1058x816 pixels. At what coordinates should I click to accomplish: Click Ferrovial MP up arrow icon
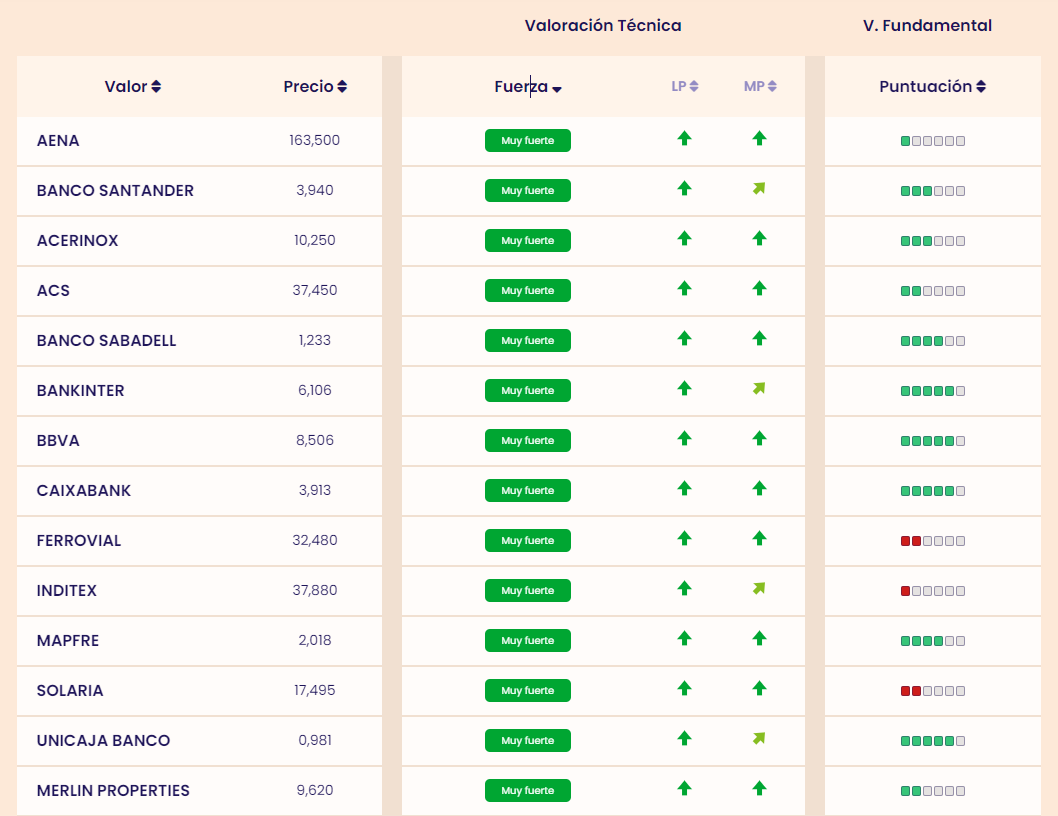pyautogui.click(x=759, y=538)
